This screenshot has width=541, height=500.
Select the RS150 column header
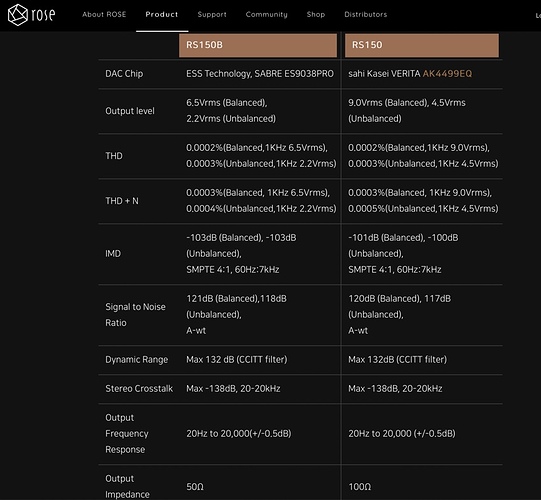pos(422,45)
